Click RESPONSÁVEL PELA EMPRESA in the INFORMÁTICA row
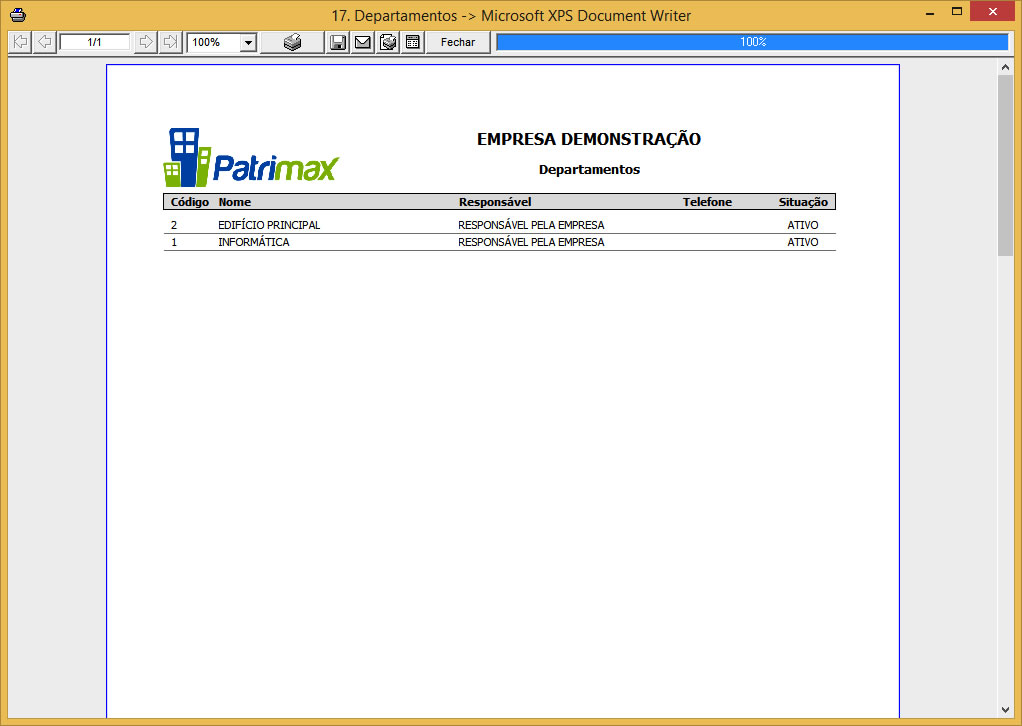 pos(531,242)
